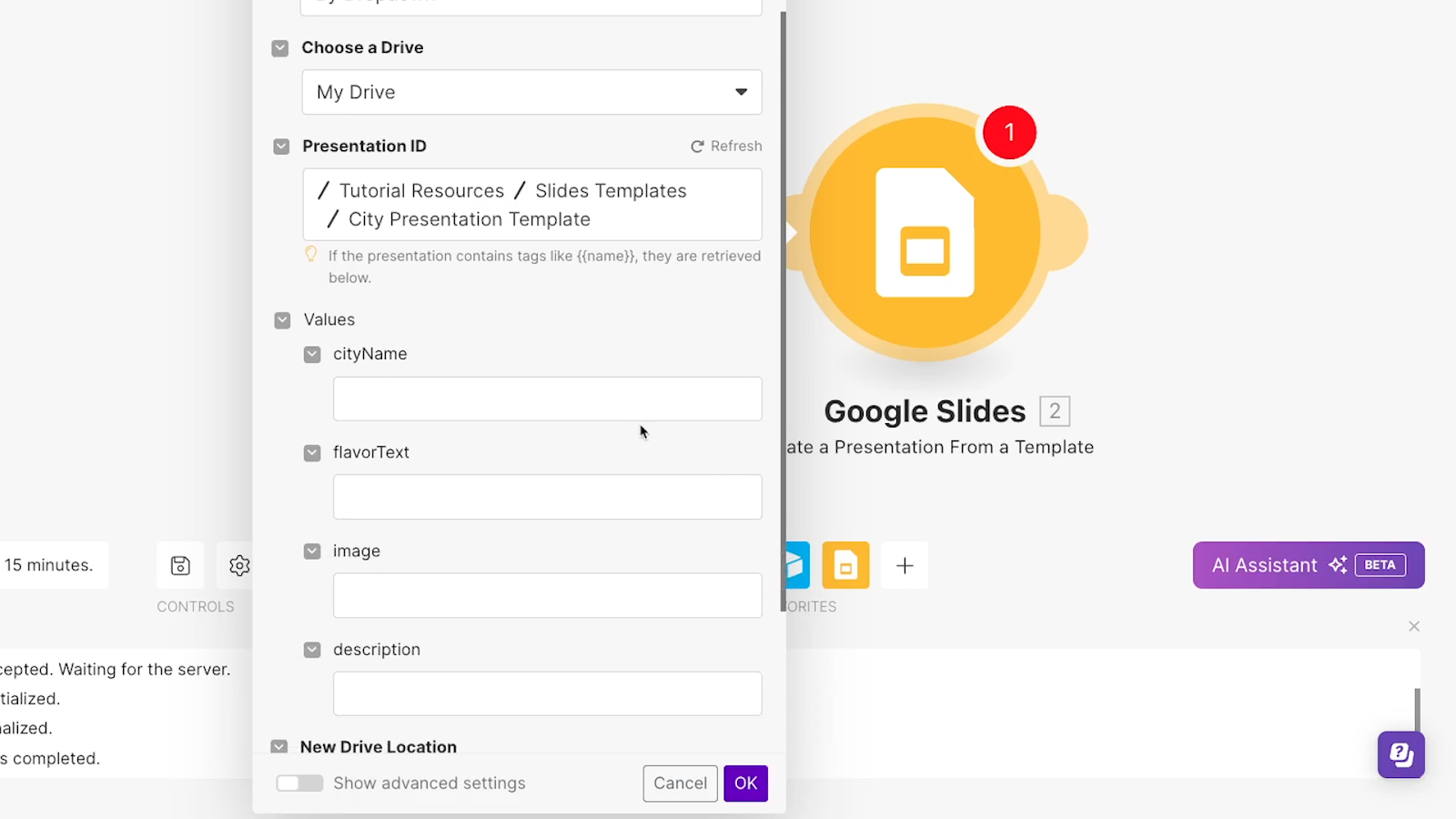
Task: Toggle the description field checkbox
Action: [x=312, y=650]
